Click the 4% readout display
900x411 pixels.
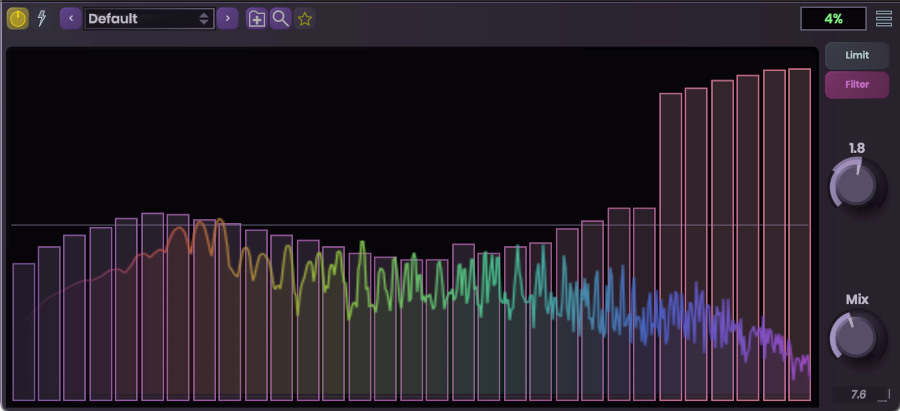[x=832, y=18]
